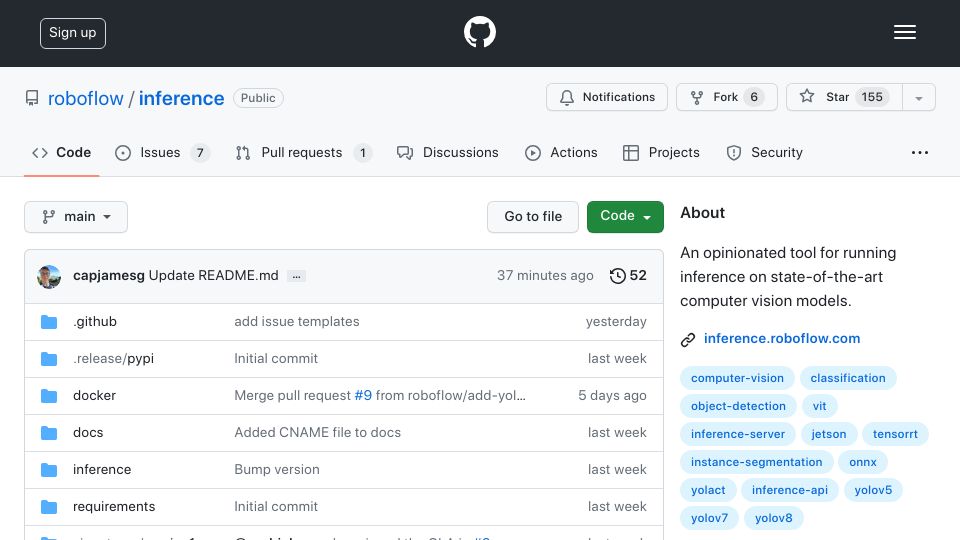Select the vit topic tag
This screenshot has width=960, height=540.
point(819,406)
